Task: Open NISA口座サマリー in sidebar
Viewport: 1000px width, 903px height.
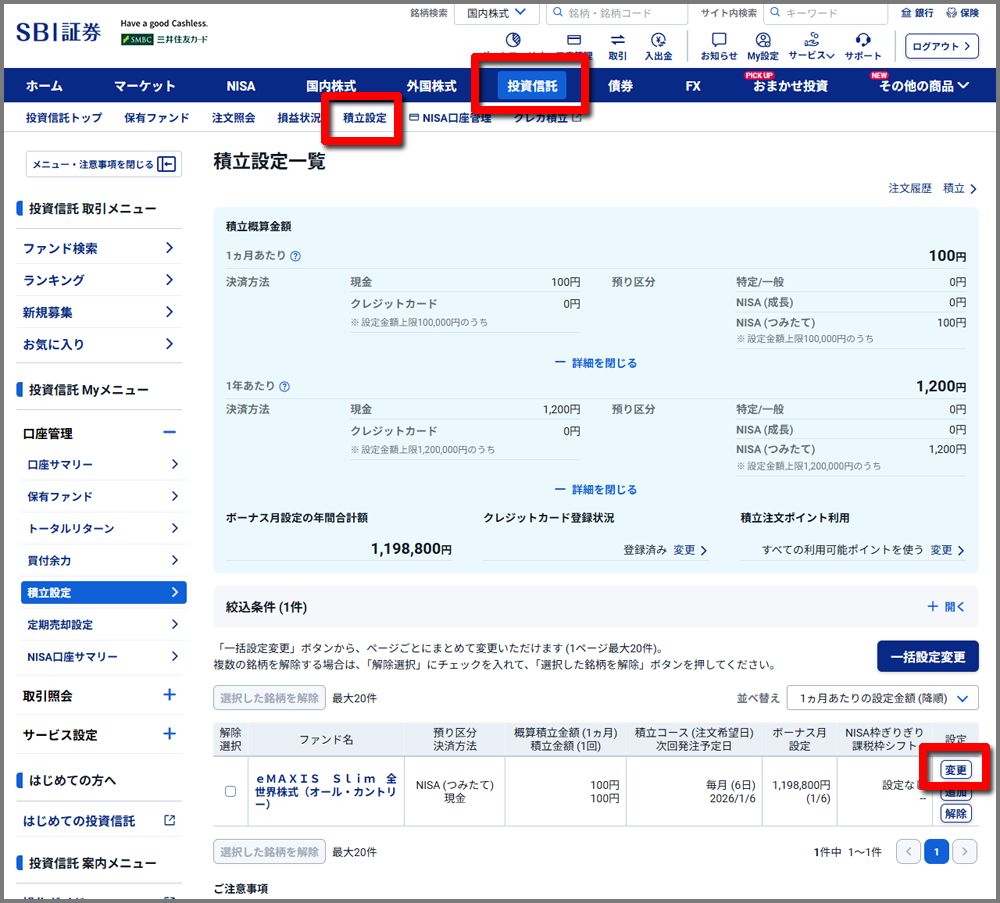Action: pos(103,656)
